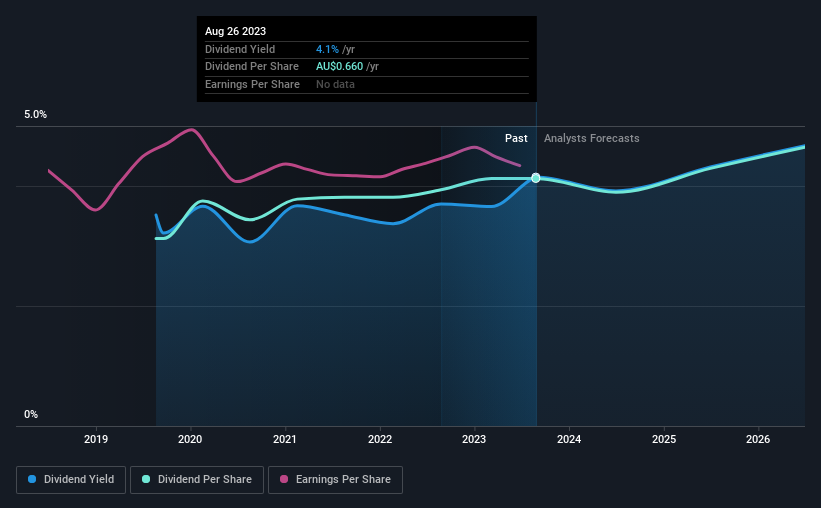
Task: Click the pink Earnings Per Share legend dot
Action: pos(284,479)
